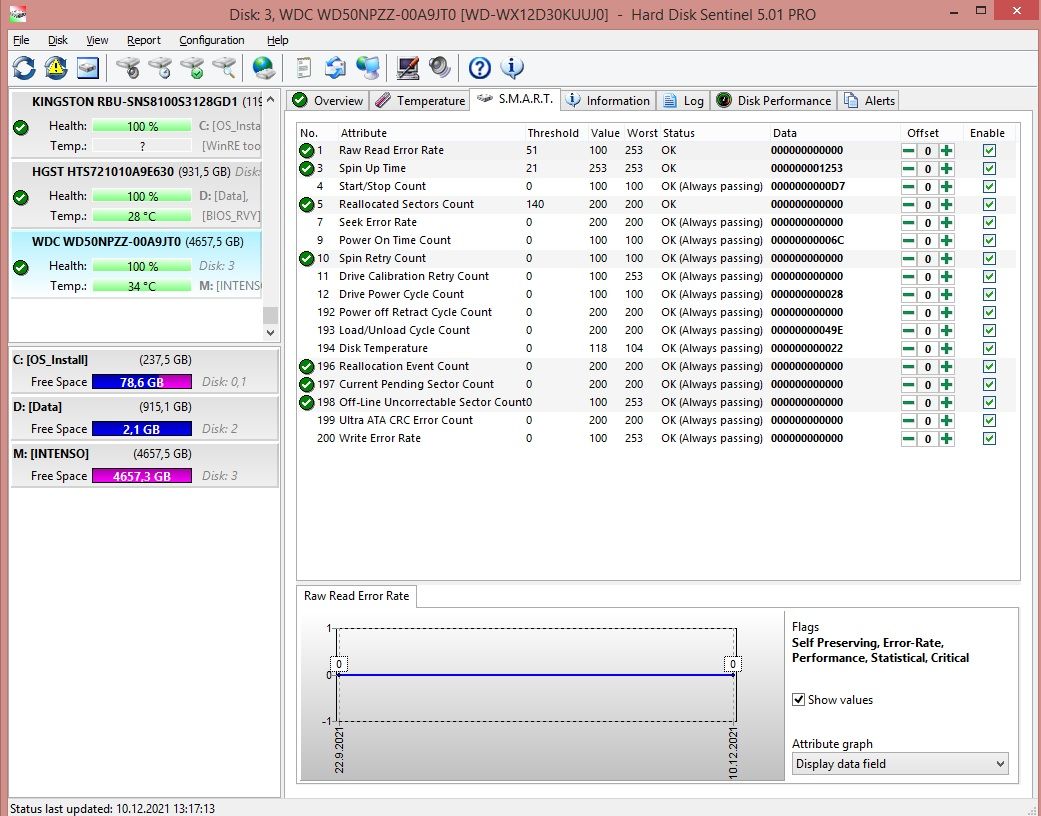Click the M: INTENSO free space bar
Viewport: 1041px width, 816px height.
(x=141, y=476)
